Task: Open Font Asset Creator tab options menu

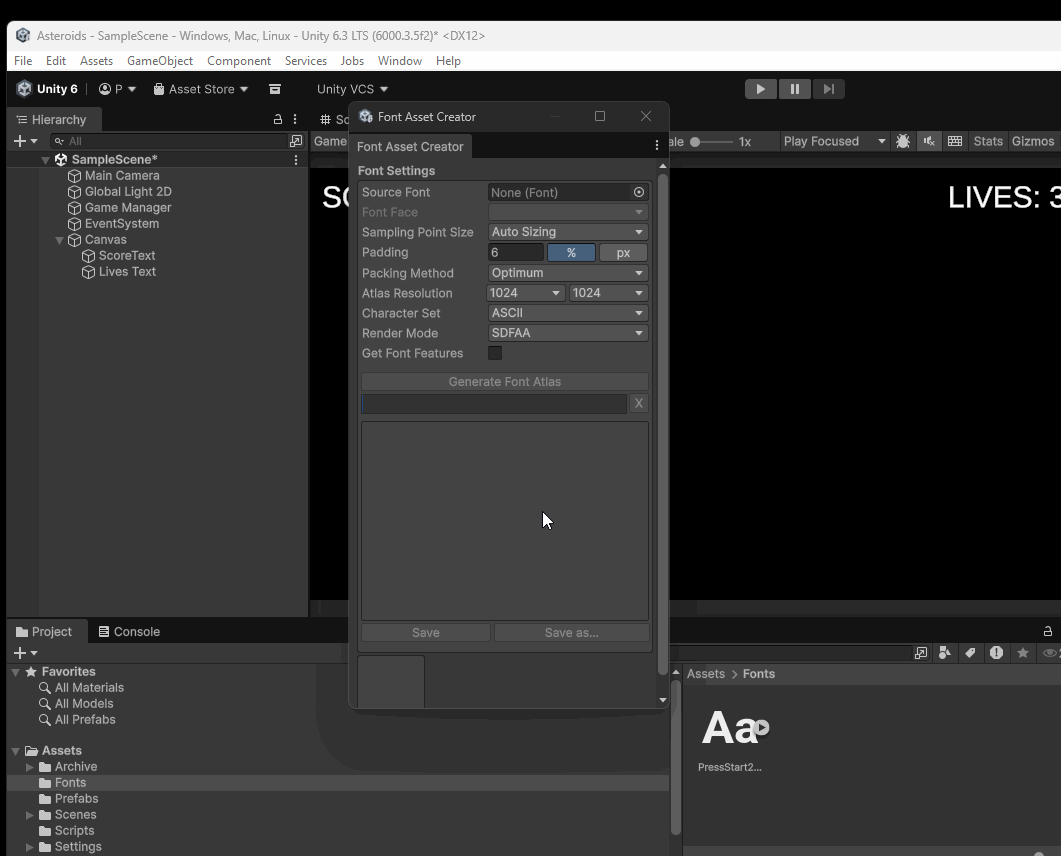Action: (x=656, y=145)
